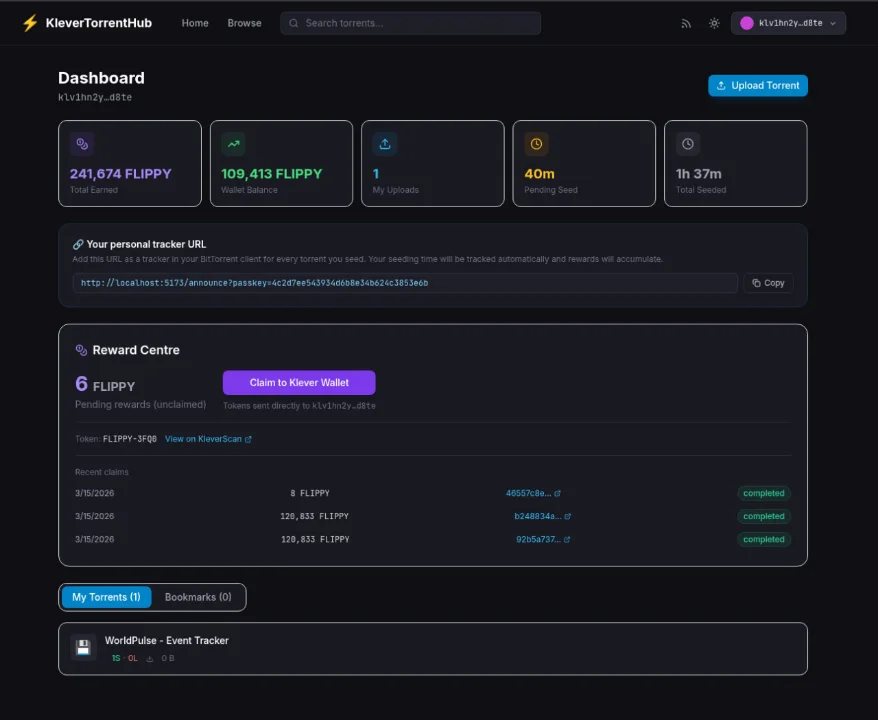Click the disk icon next to WorldPulse - Event Tracker

coord(83,647)
